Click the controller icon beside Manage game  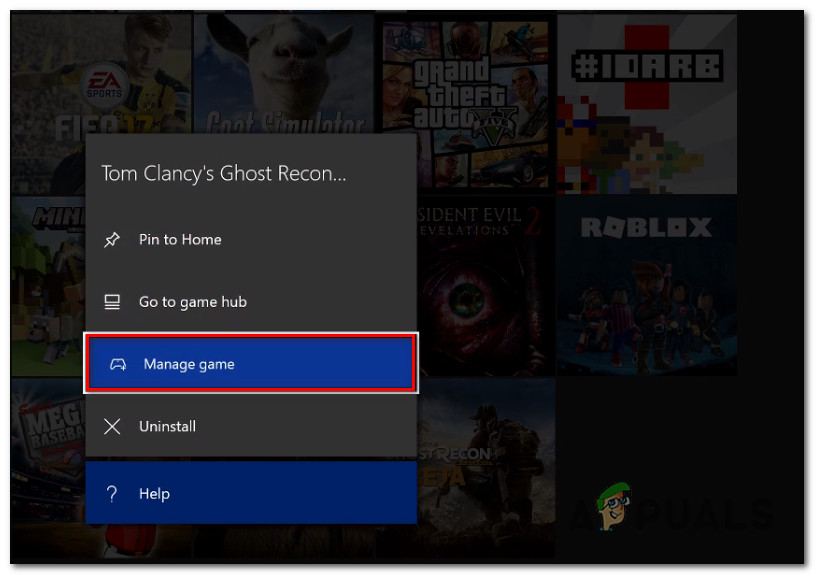[x=118, y=364]
